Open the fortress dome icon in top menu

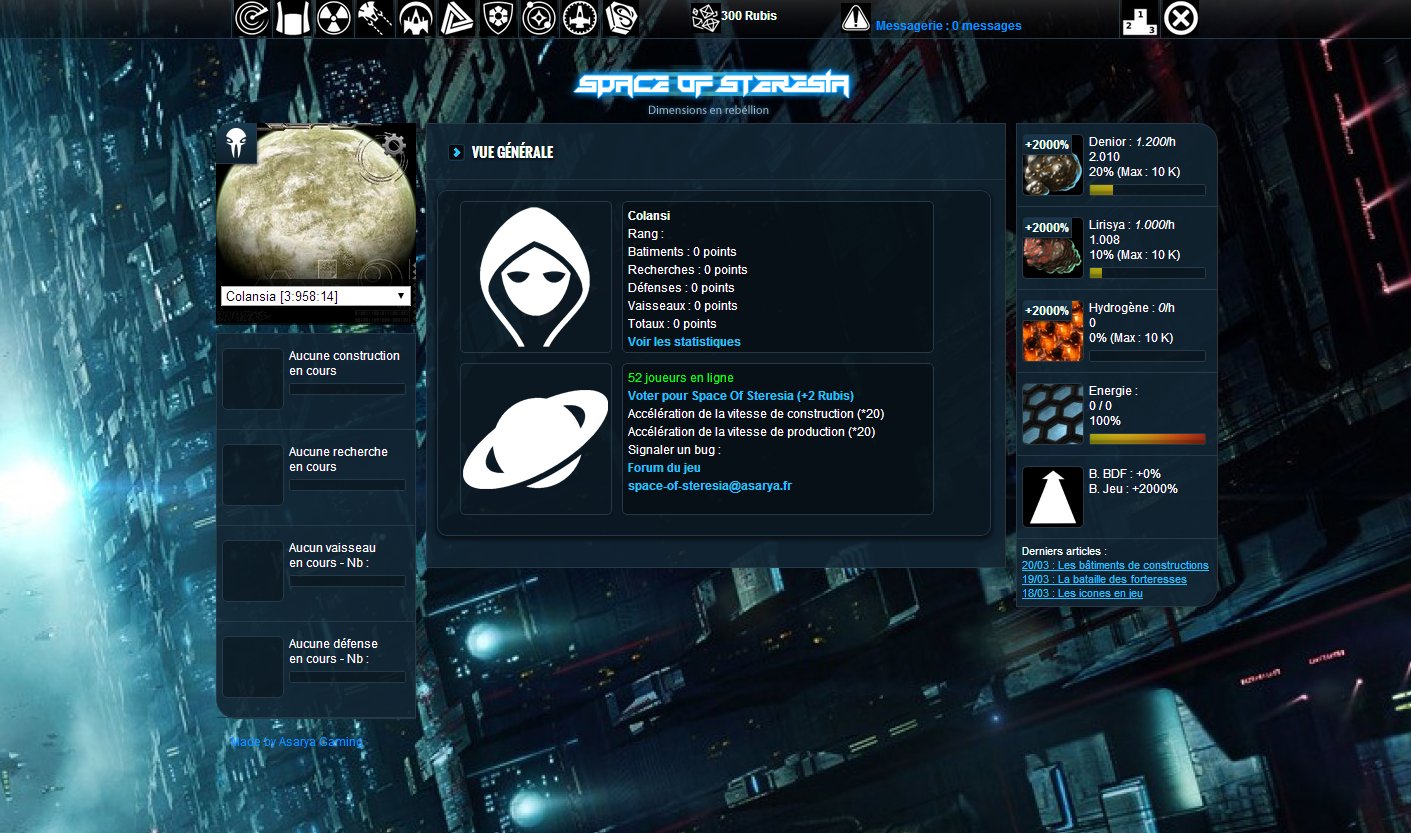pyautogui.click(x=416, y=18)
